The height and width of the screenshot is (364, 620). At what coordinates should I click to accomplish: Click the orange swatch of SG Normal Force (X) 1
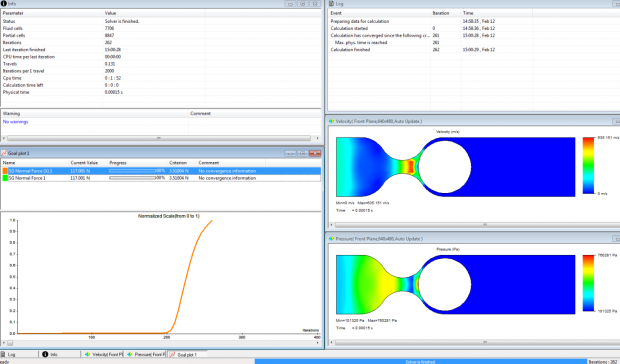point(5,171)
